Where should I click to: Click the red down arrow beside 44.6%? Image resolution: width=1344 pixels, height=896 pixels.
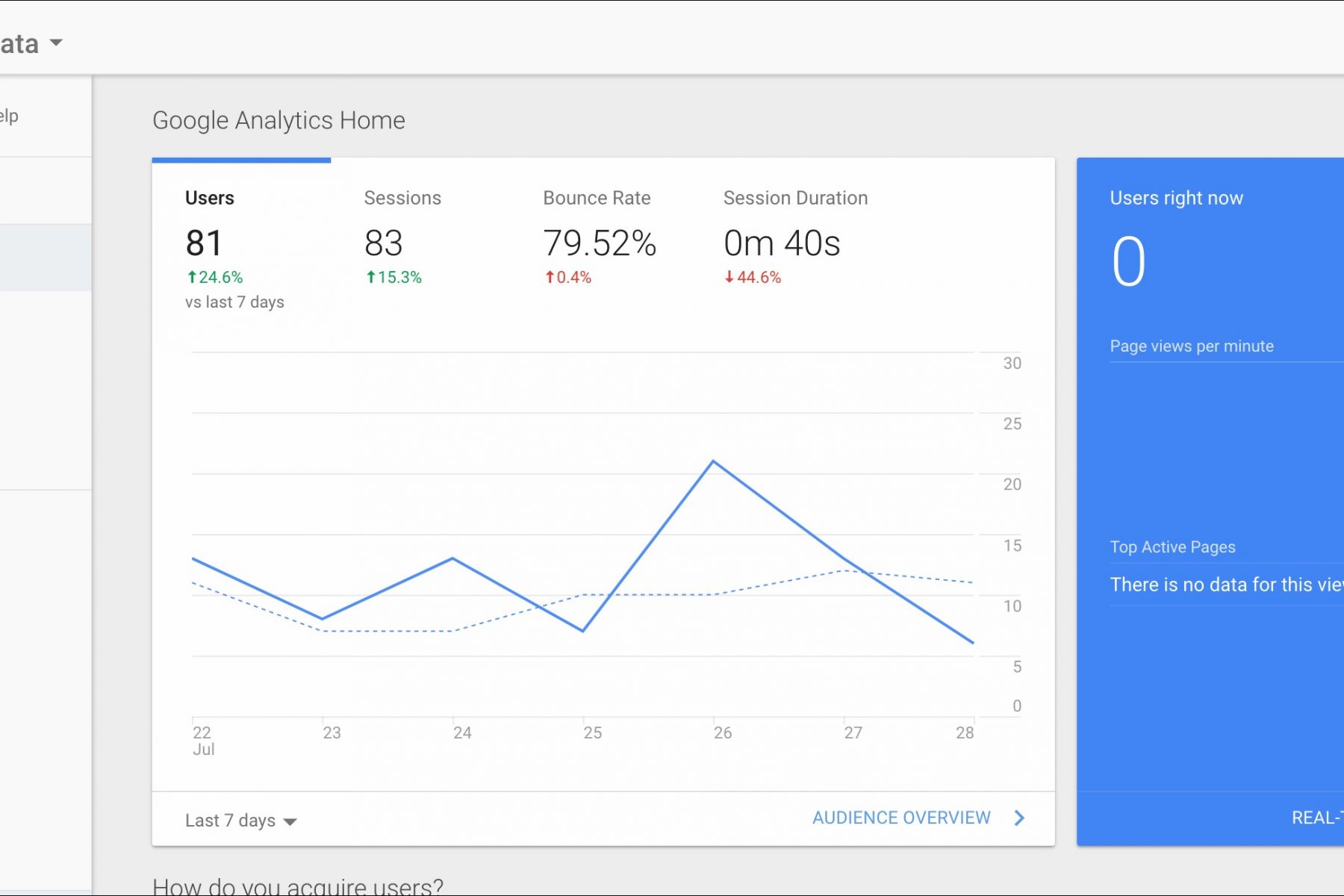729,277
